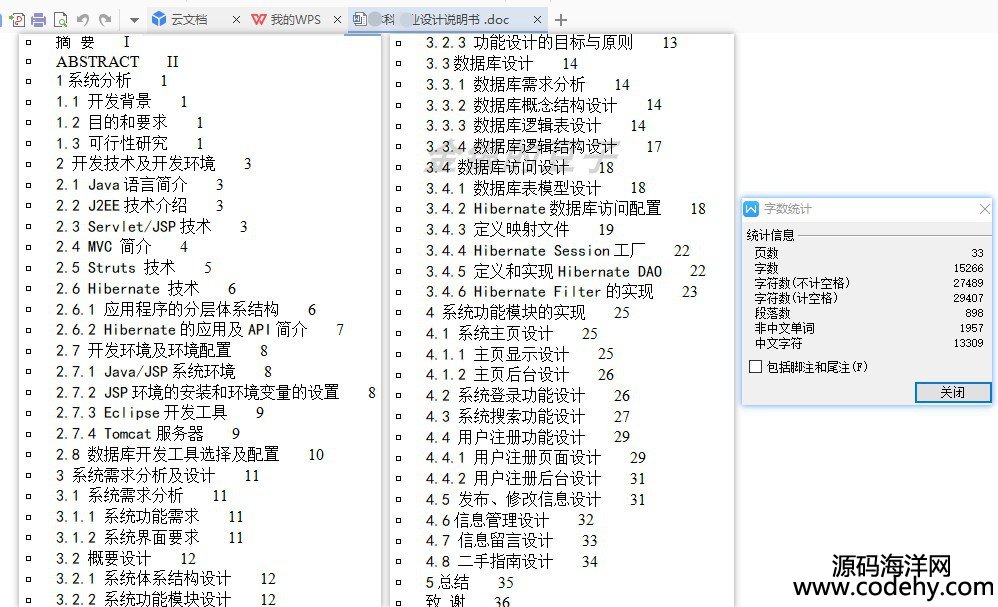The height and width of the screenshot is (607, 998).
Task: Close the 我的WPS tab
Action: click(336, 19)
